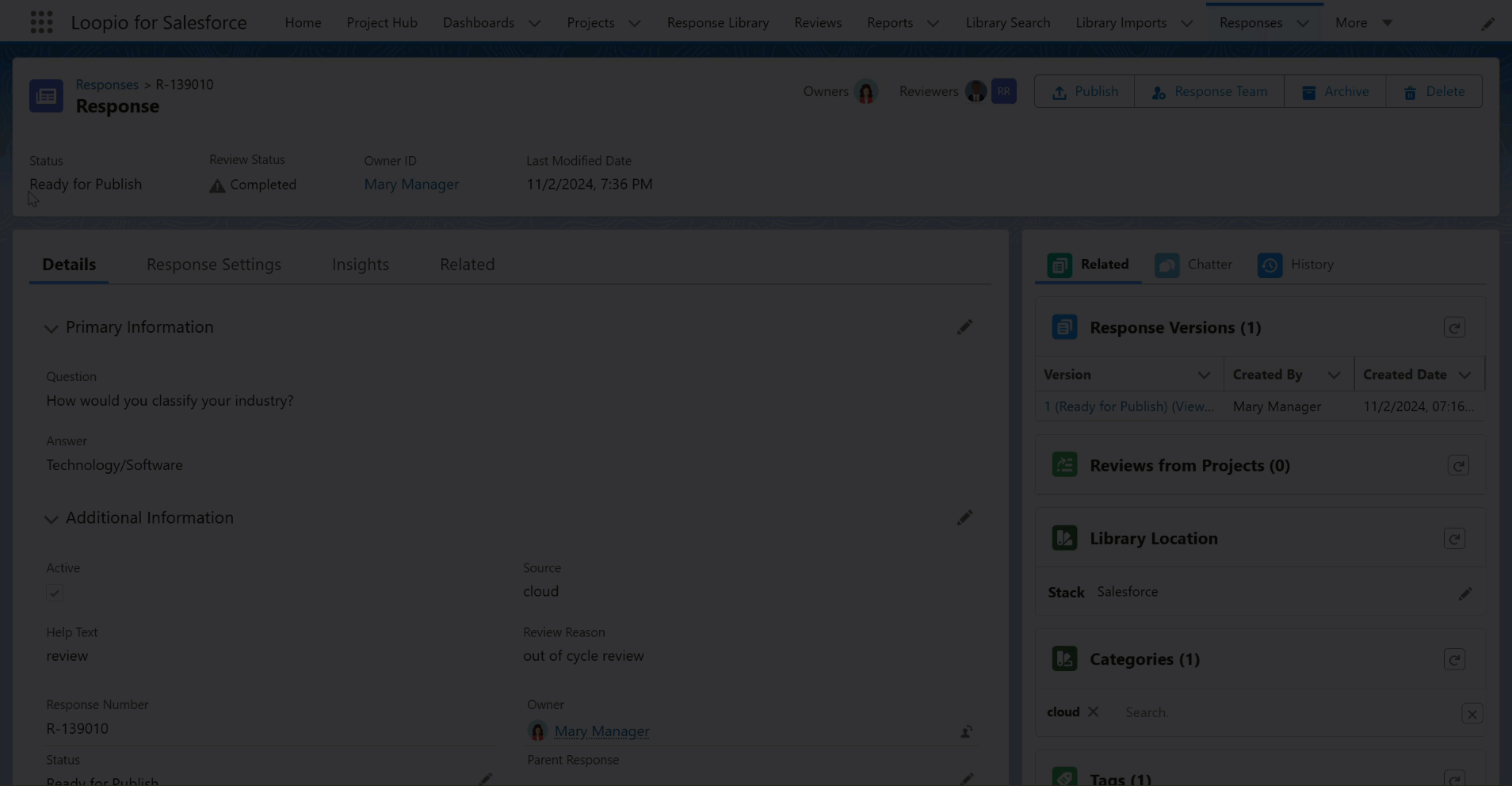The height and width of the screenshot is (786, 1512).
Task: Switch to the Insights tab
Action: pyautogui.click(x=361, y=265)
